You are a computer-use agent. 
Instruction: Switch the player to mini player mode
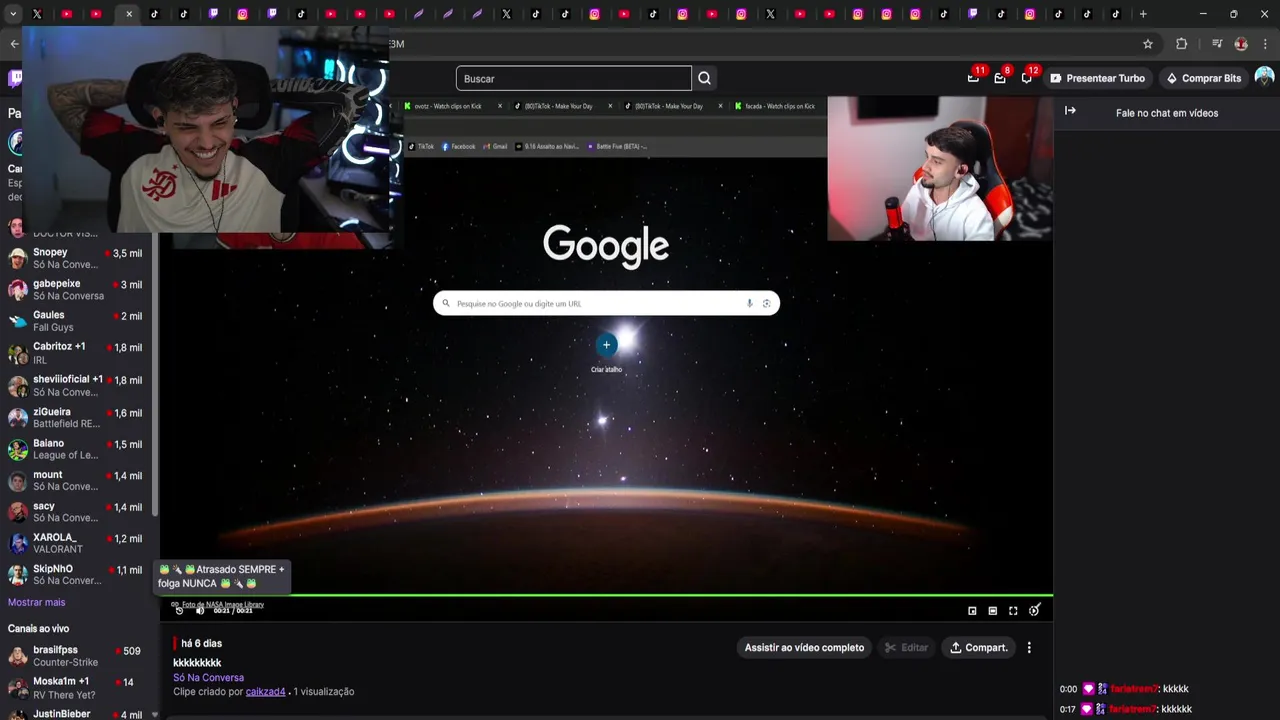tap(972, 610)
